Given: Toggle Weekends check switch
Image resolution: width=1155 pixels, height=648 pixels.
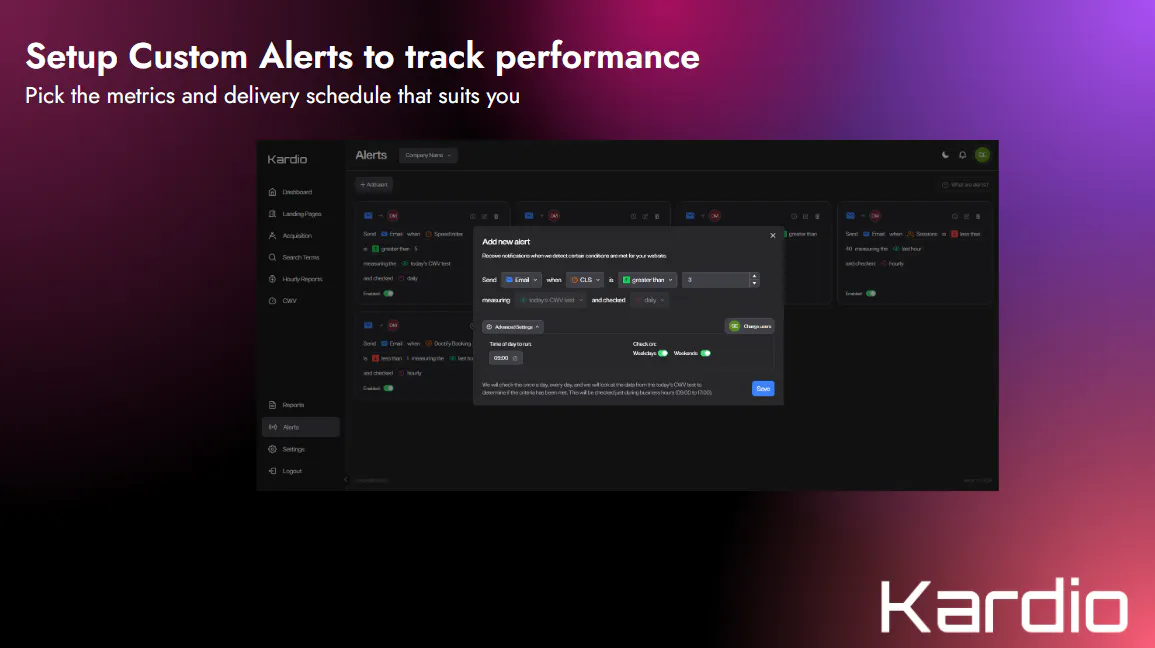Looking at the screenshot, I should pyautogui.click(x=706, y=353).
